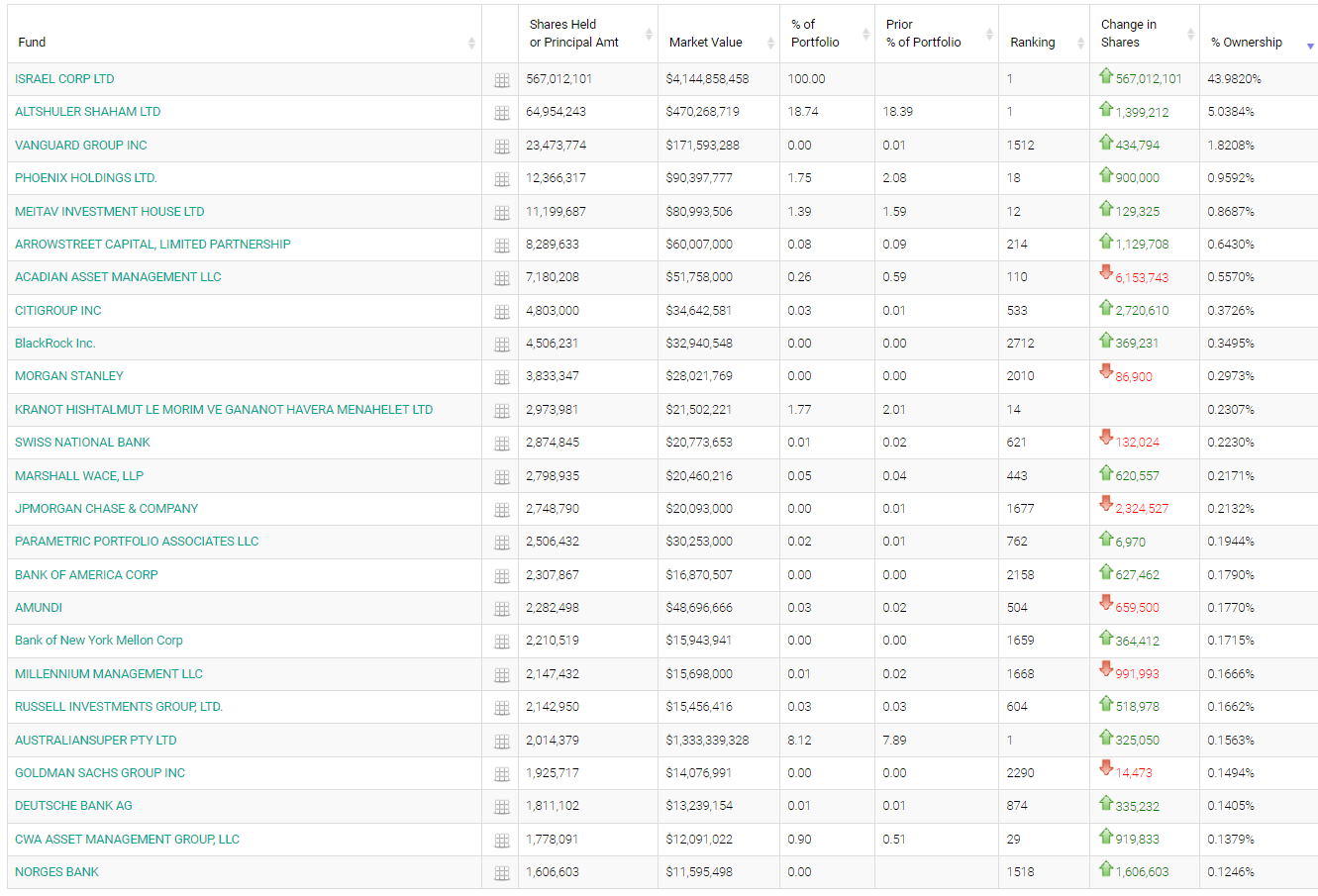Click ranking value 2712
Viewport: 1318px width, 896px height.
[x=1021, y=344]
